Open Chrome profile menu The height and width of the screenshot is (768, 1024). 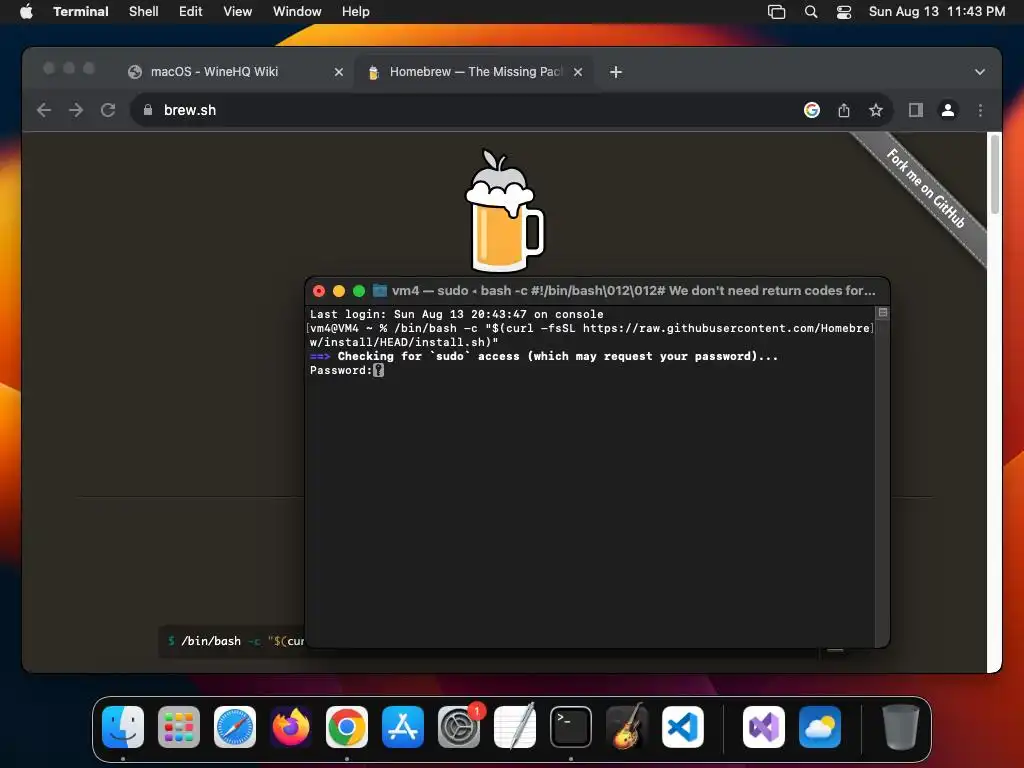tap(948, 110)
